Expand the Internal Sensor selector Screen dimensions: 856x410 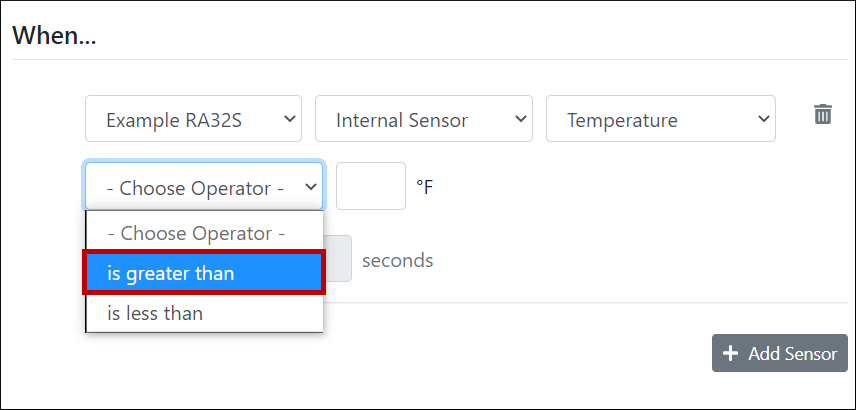[423, 120]
